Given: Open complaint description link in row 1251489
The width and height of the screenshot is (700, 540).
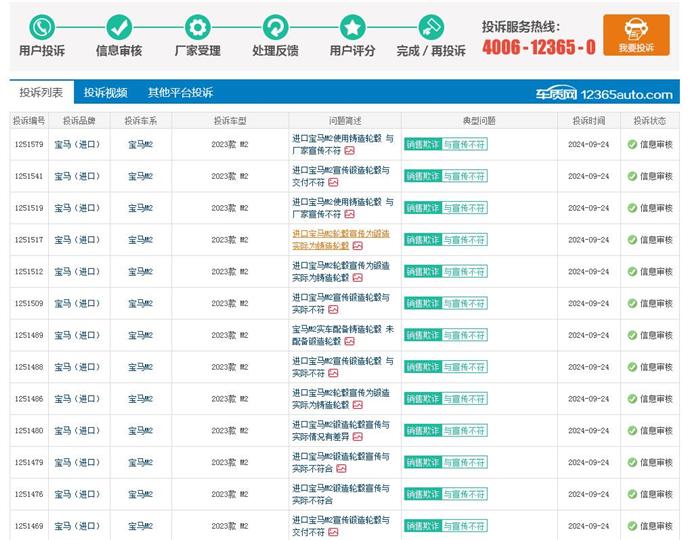Looking at the screenshot, I should (x=343, y=335).
